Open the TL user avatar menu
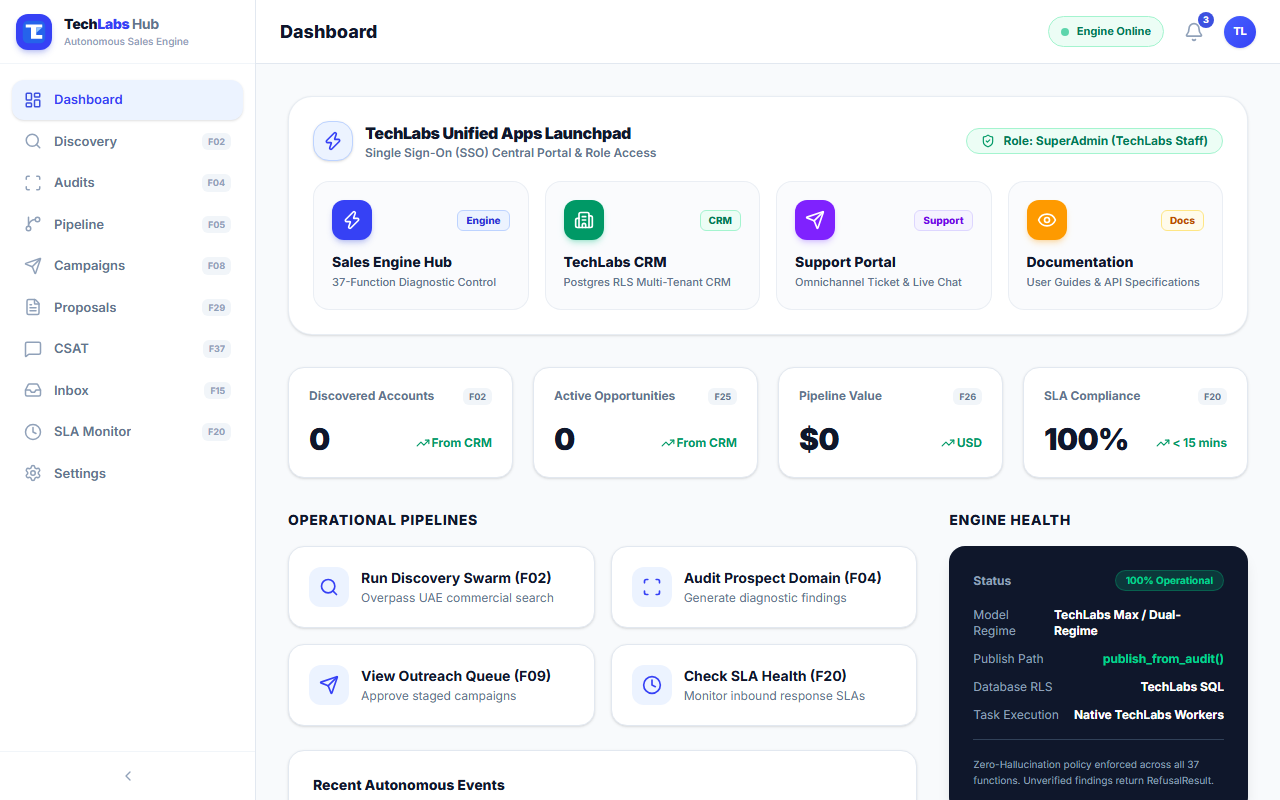1280x800 pixels. [x=1240, y=32]
